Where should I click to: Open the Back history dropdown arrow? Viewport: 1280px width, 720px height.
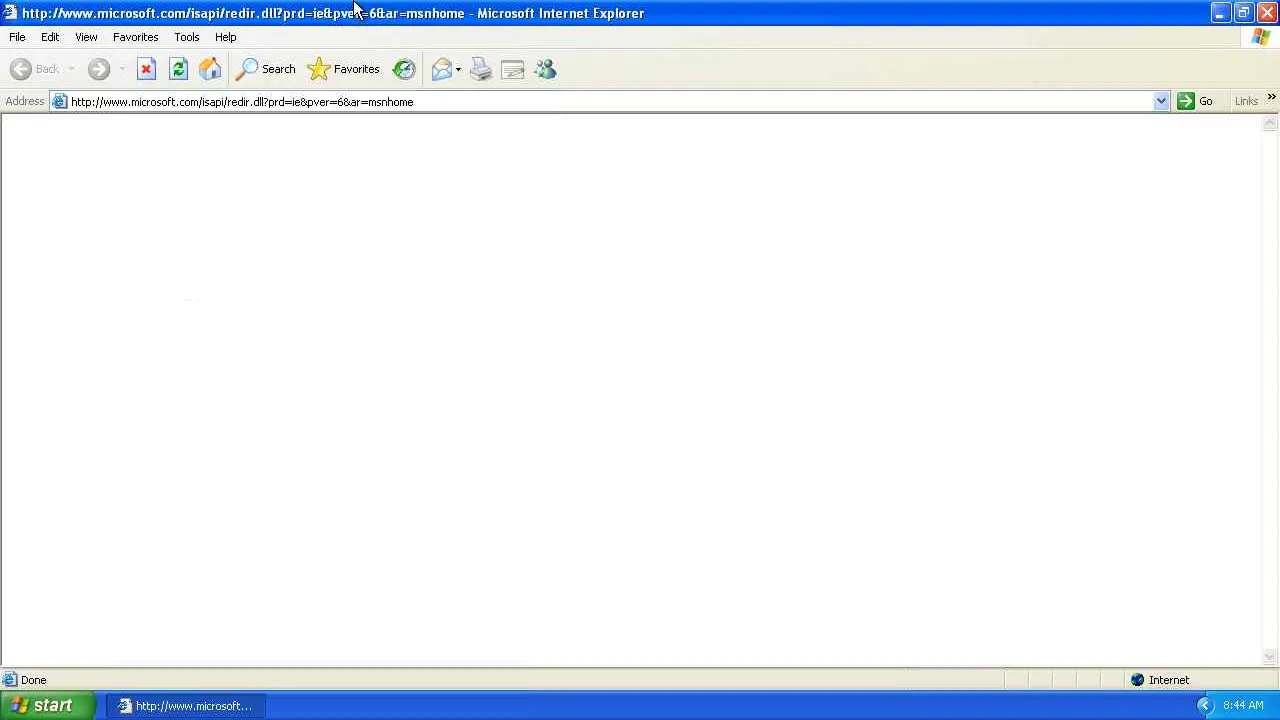[71, 69]
